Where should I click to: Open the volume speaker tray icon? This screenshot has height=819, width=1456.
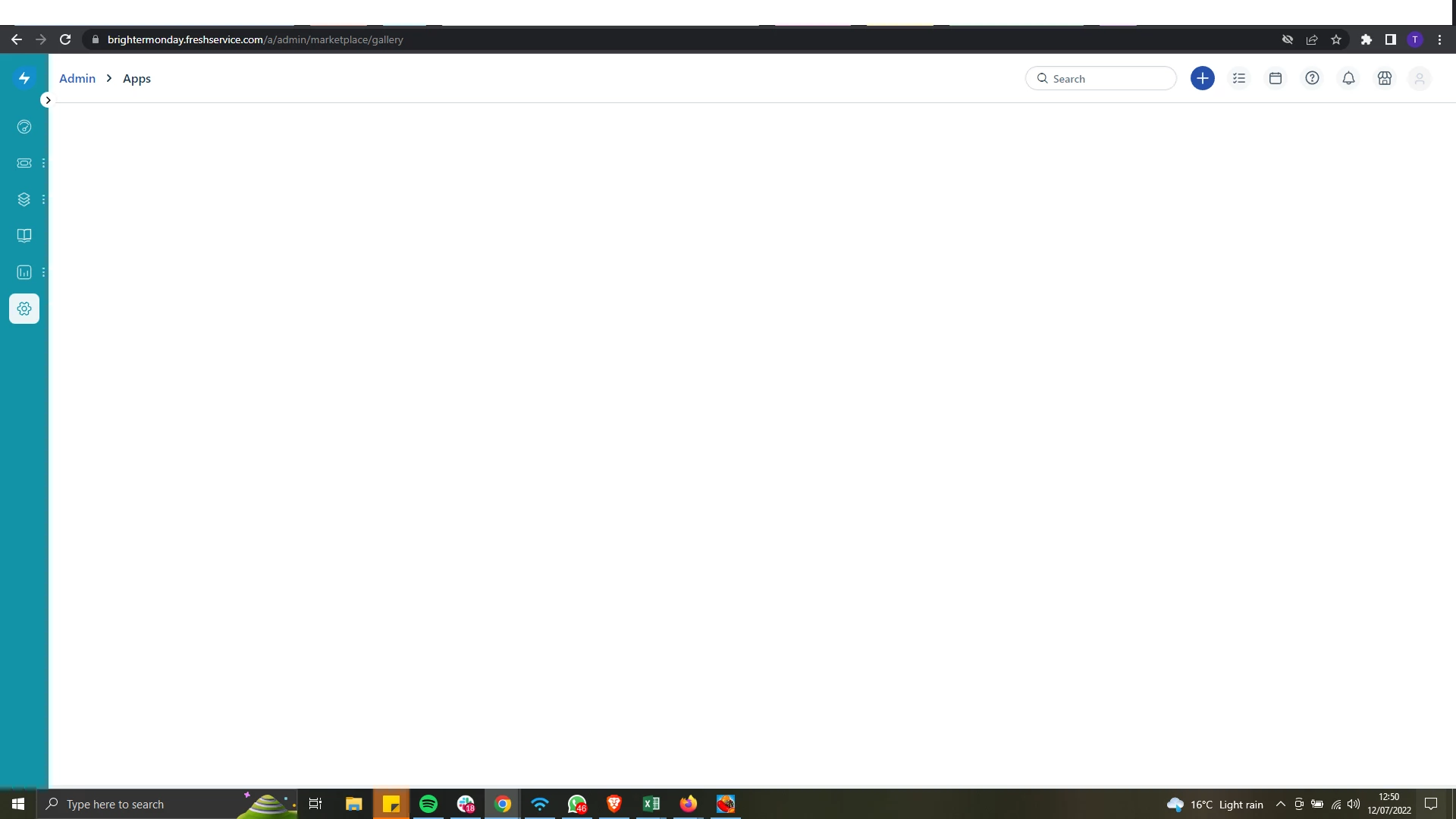(1354, 804)
